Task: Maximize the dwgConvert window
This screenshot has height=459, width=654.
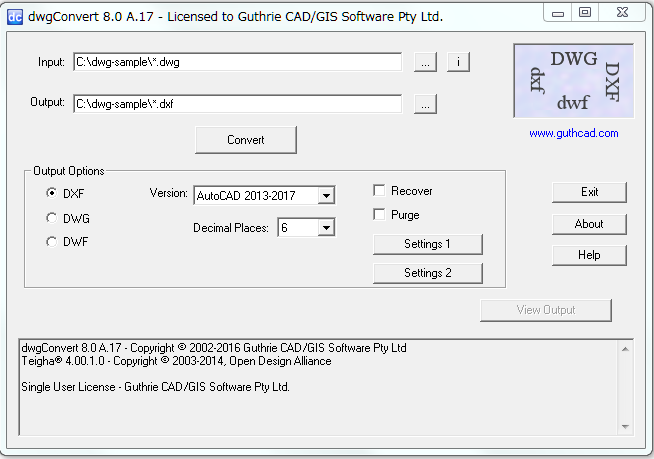Action: pyautogui.click(x=585, y=13)
